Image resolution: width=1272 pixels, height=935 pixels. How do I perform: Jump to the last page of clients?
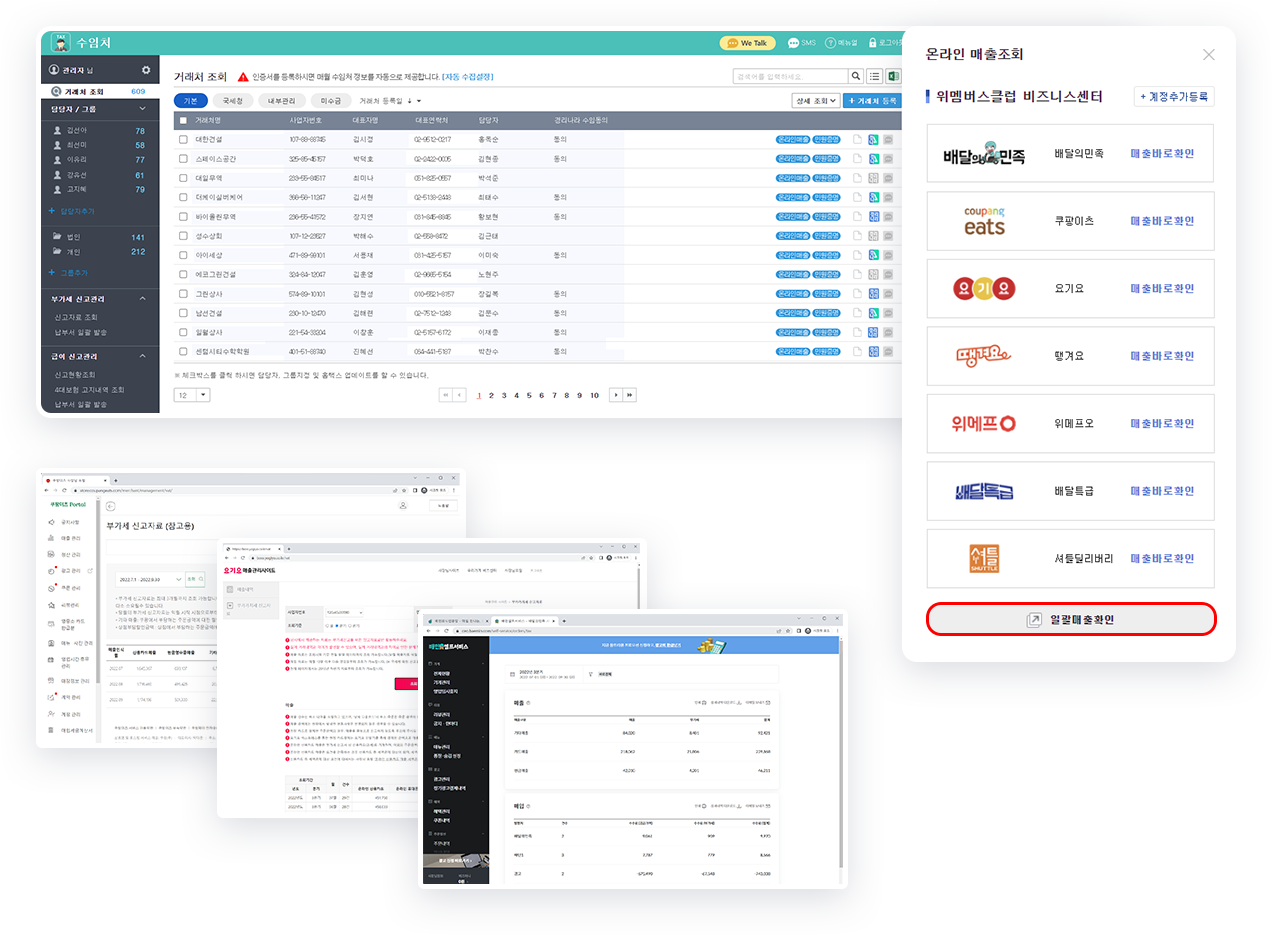point(630,395)
